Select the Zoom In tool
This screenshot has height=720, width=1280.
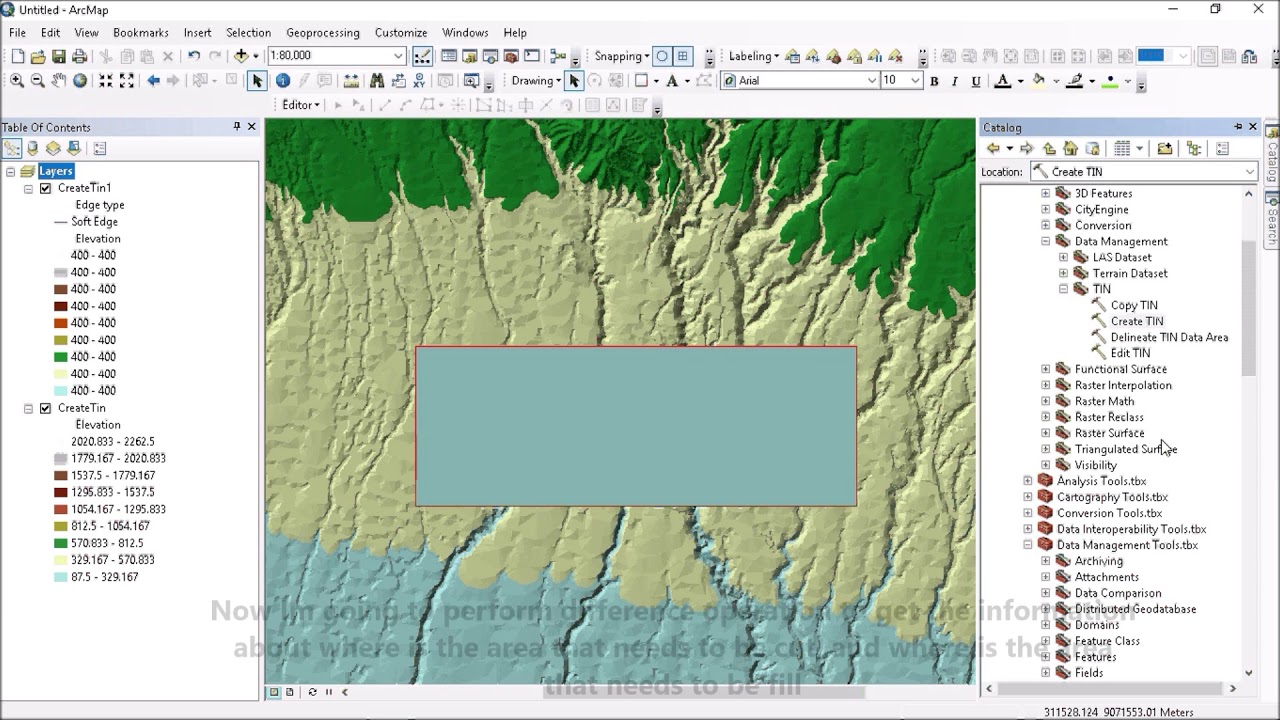click(17, 81)
